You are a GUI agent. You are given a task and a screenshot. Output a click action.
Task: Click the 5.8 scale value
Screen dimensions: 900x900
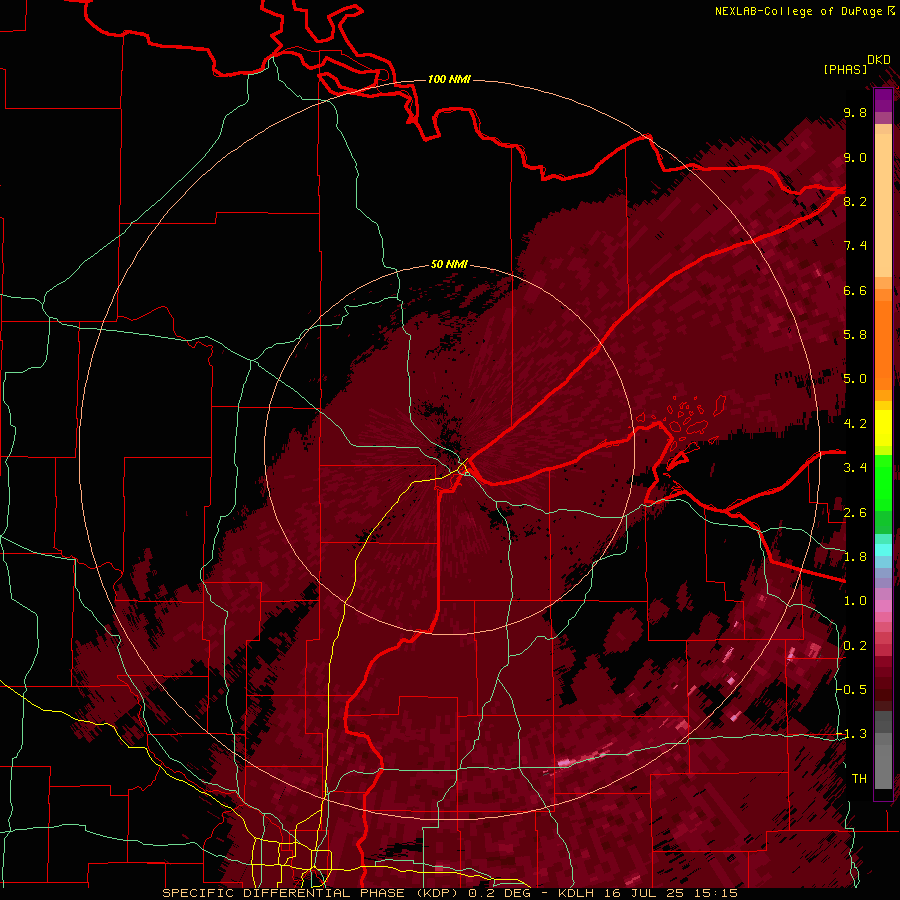tap(855, 335)
